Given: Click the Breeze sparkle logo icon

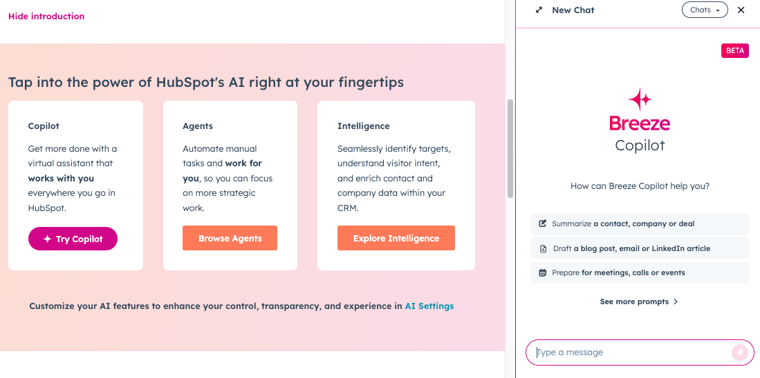Looking at the screenshot, I should pos(640,99).
